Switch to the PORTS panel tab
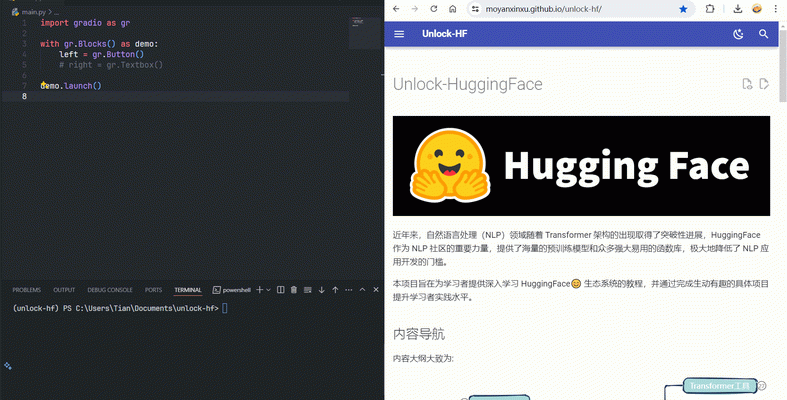 click(x=154, y=290)
